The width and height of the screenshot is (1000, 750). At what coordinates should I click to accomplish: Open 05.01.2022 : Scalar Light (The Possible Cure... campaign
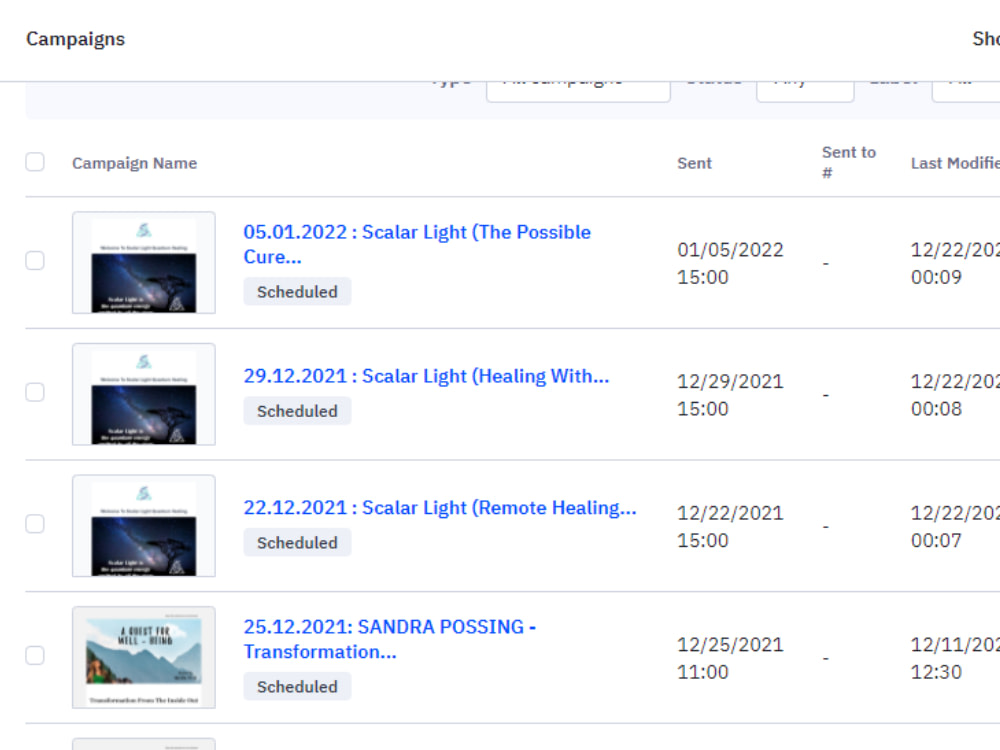click(x=417, y=244)
